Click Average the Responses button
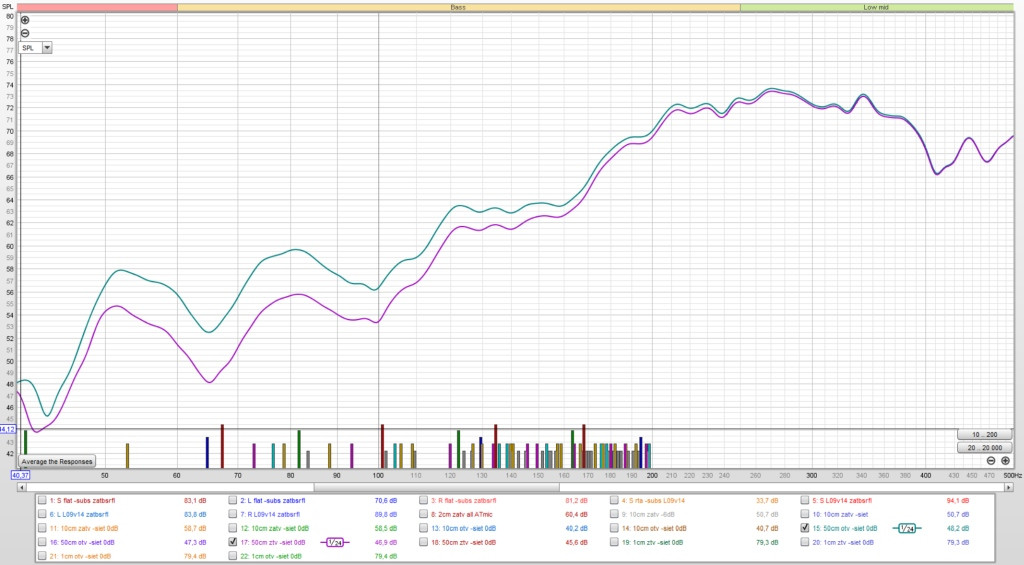This screenshot has height=565, width=1024. point(57,461)
